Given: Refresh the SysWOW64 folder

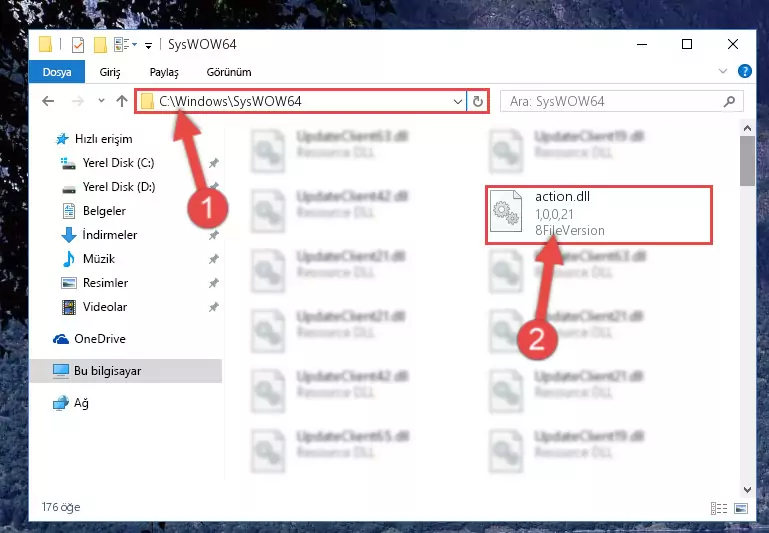Looking at the screenshot, I should [478, 102].
